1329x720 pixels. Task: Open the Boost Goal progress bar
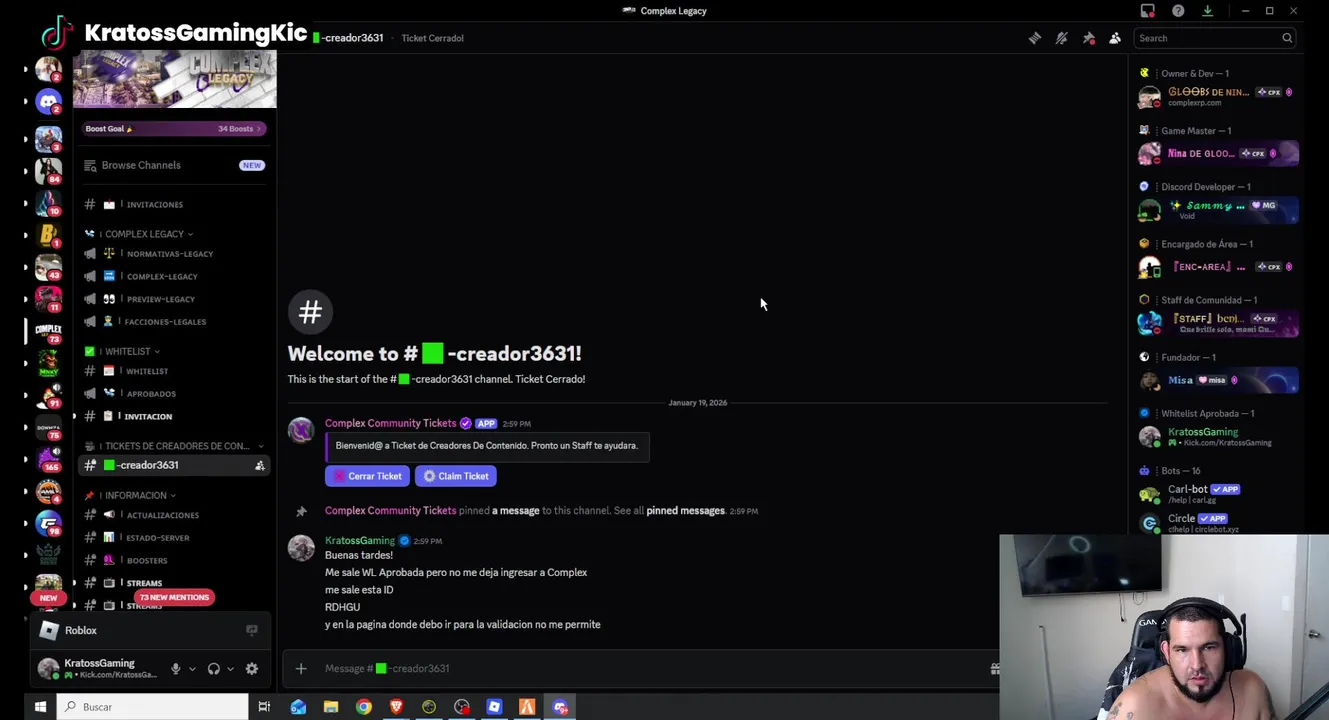[x=174, y=128]
